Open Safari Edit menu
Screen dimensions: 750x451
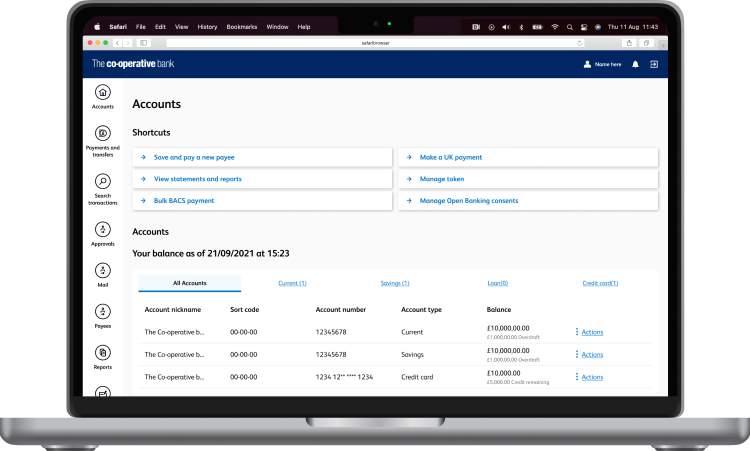point(160,27)
